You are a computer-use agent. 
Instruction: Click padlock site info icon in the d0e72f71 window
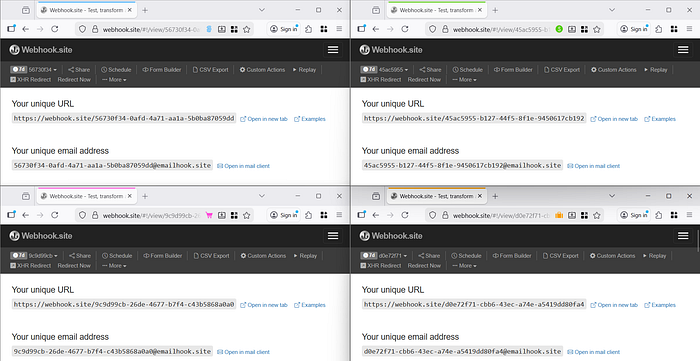coord(445,215)
